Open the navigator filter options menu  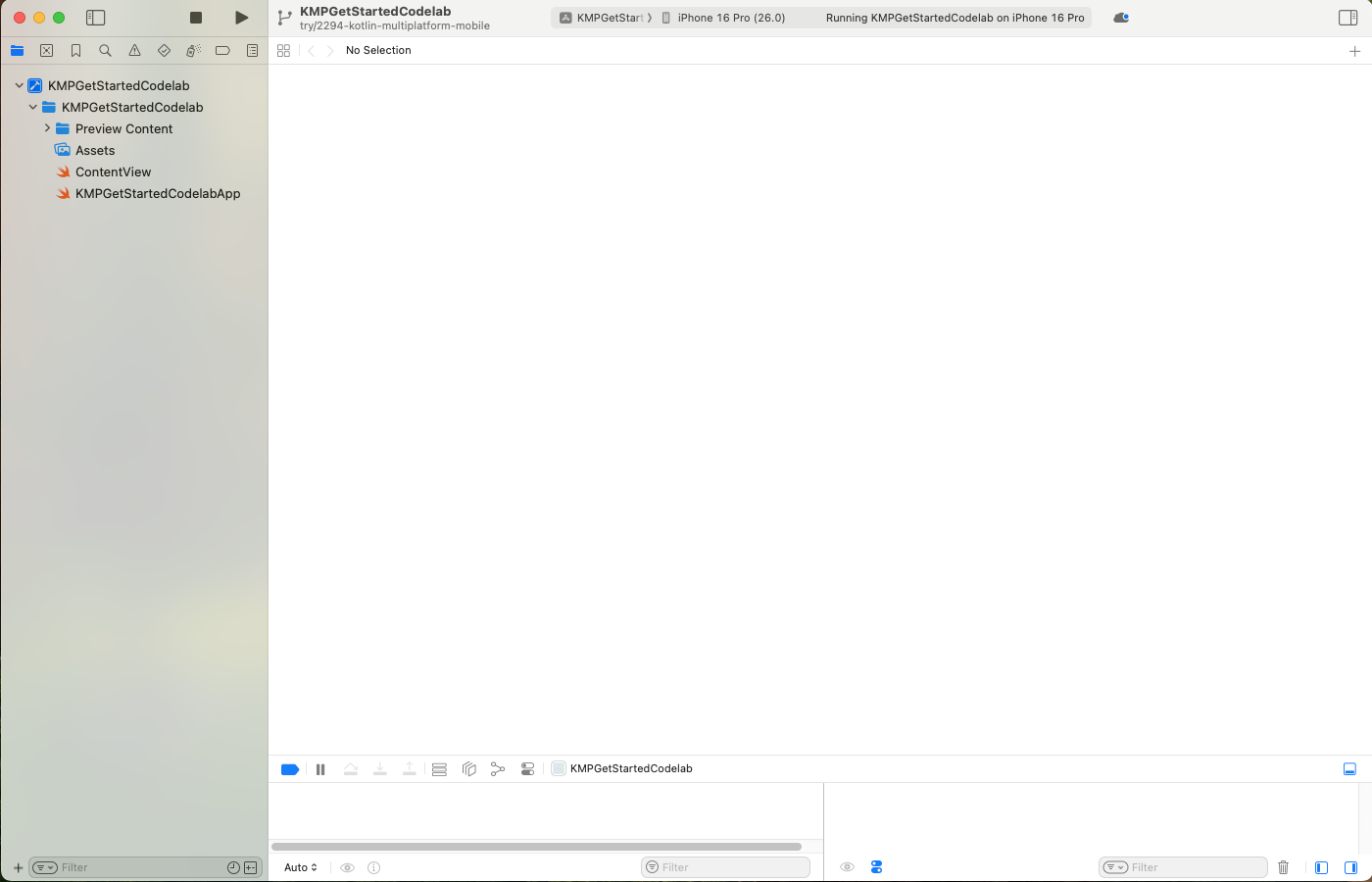[45, 867]
